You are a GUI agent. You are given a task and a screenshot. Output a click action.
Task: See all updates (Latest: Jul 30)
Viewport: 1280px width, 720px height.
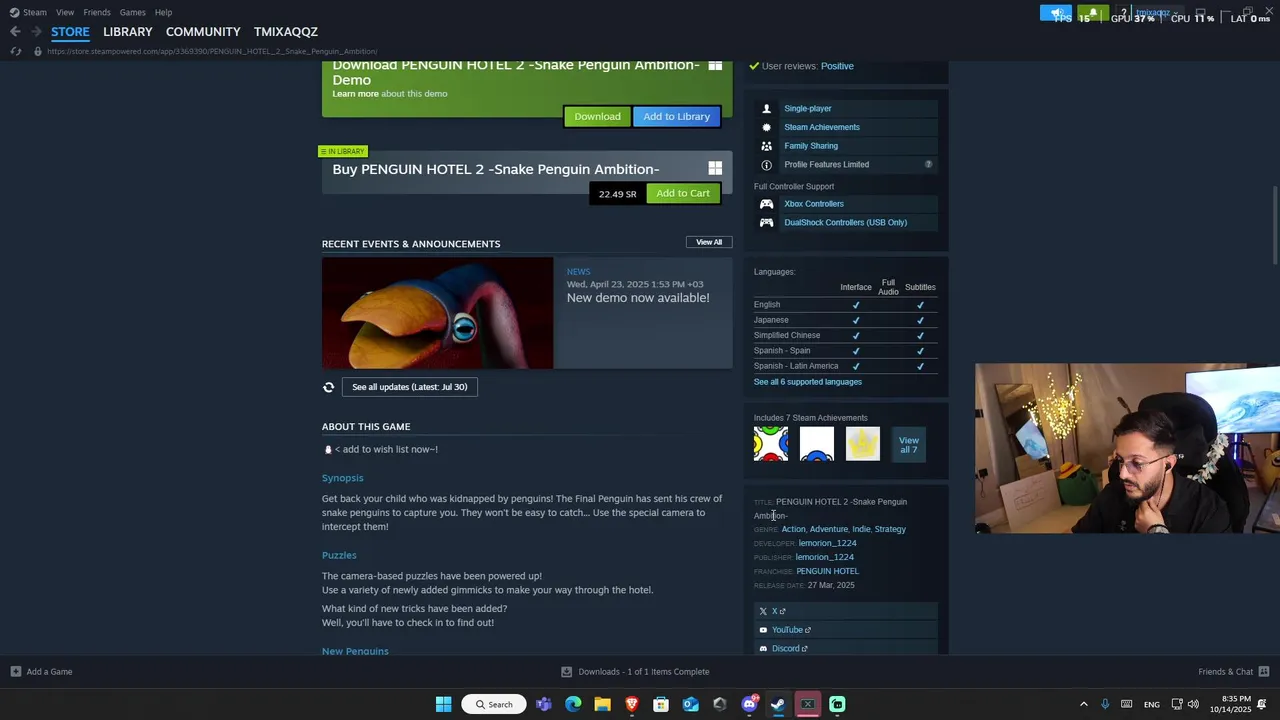410,387
